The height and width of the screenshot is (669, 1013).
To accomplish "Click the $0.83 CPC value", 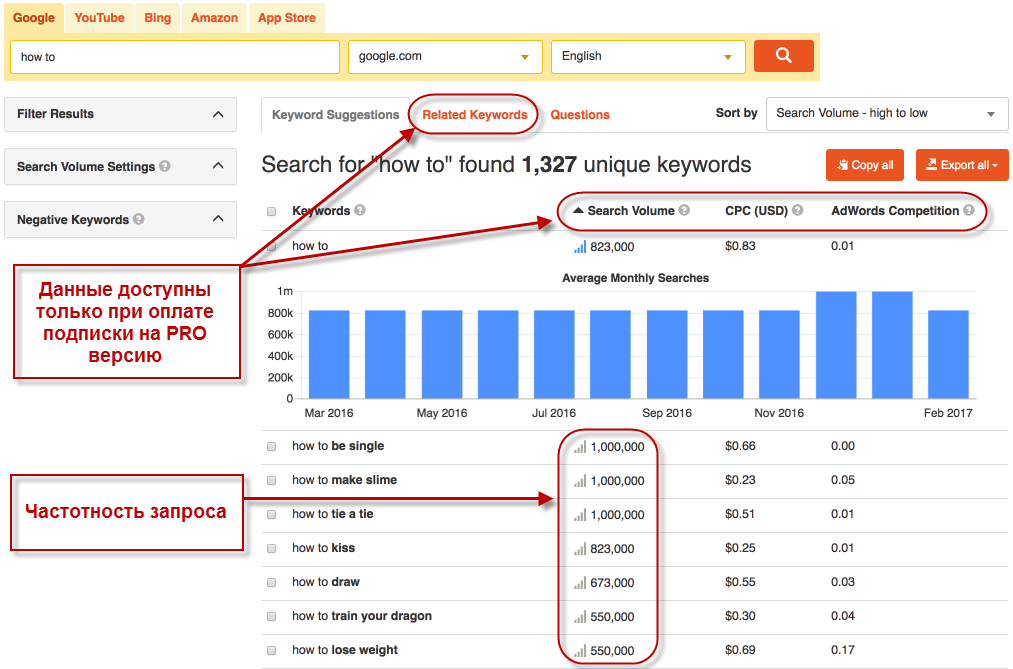I will [740, 246].
